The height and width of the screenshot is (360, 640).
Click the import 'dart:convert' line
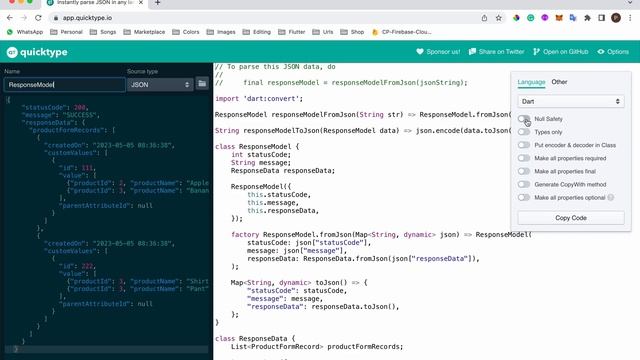(259, 99)
